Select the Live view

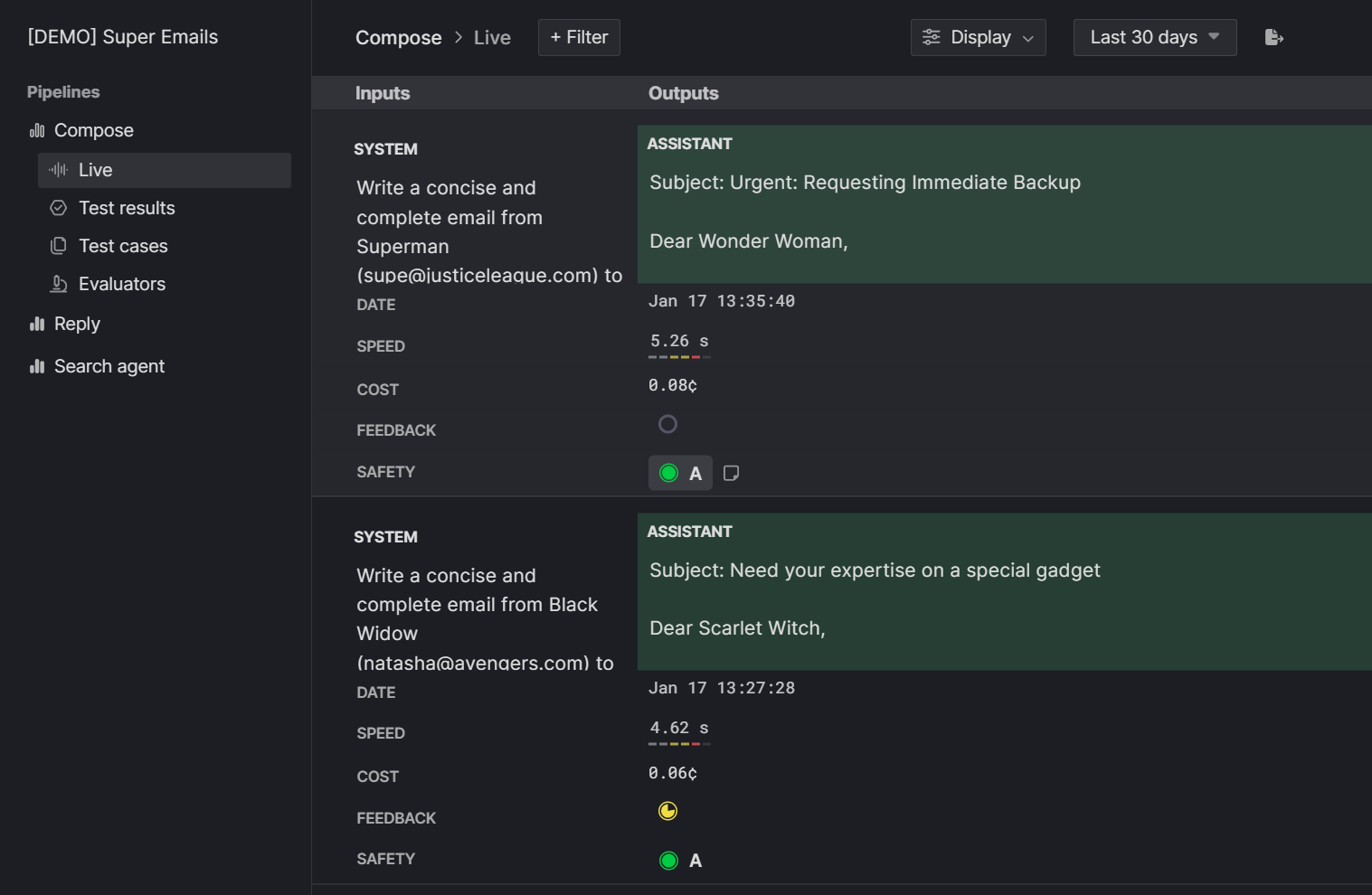[x=165, y=170]
